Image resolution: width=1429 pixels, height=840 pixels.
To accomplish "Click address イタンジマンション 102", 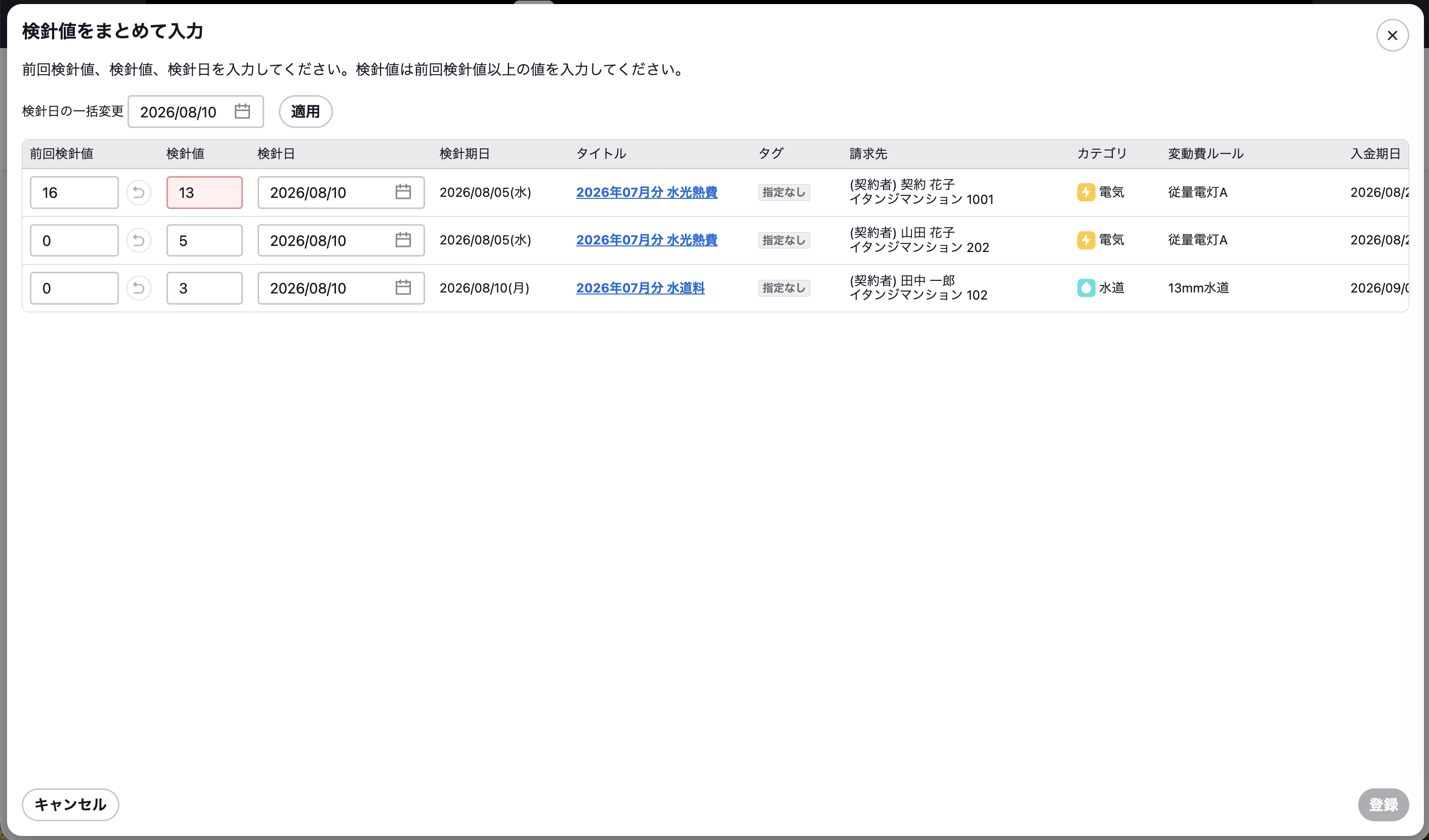I will click(918, 295).
